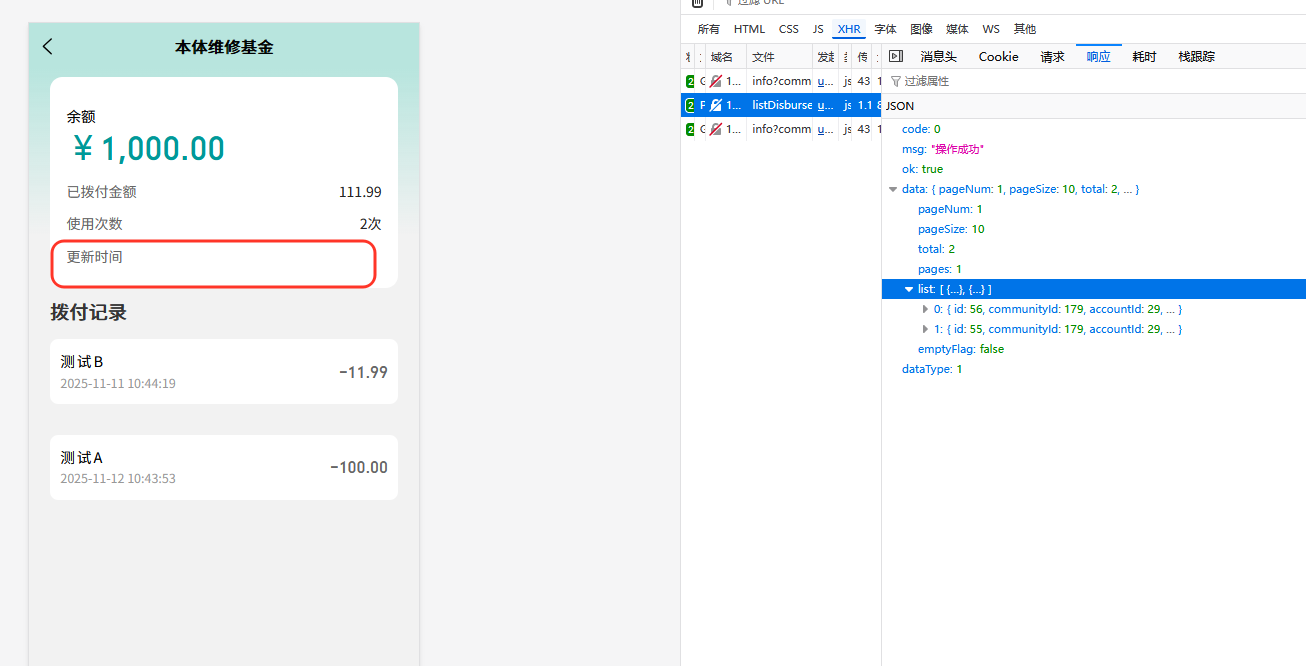The height and width of the screenshot is (666, 1306).
Task: Select the listDisburse request file
Action: pos(781,105)
